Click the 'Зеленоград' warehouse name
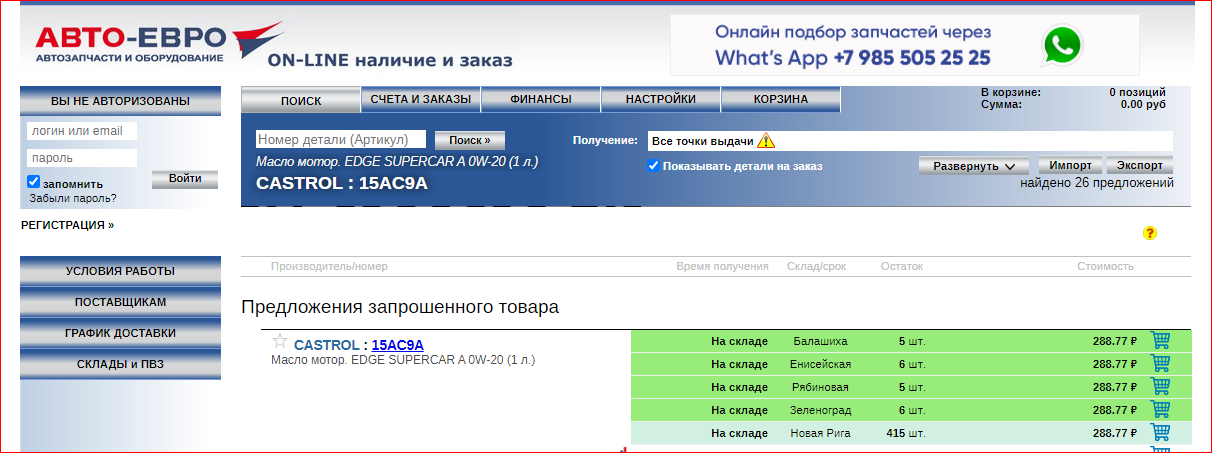Image resolution: width=1212 pixels, height=453 pixels. (820, 410)
